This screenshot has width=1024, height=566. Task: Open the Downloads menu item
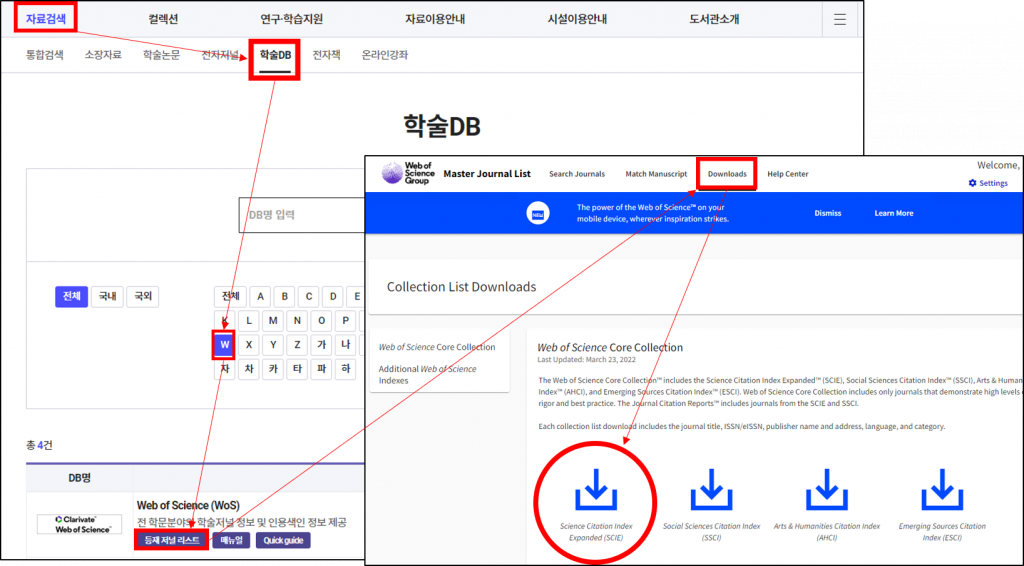(x=727, y=174)
